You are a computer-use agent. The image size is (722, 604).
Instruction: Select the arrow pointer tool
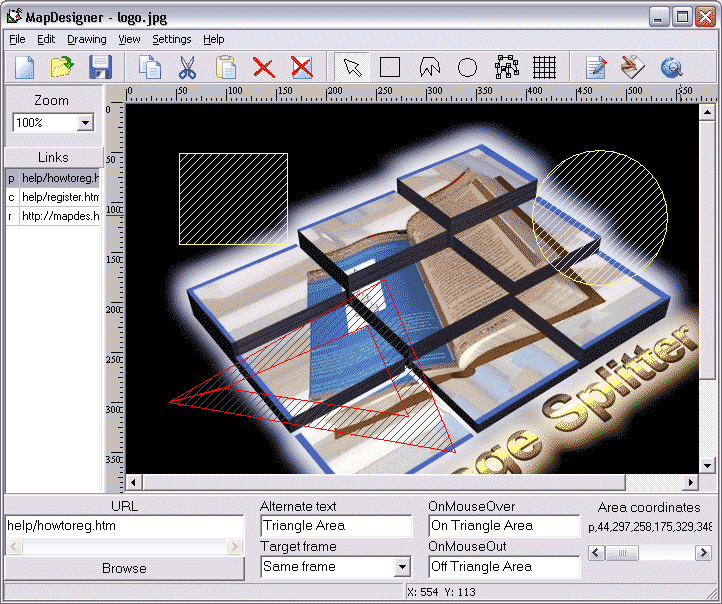pos(352,67)
